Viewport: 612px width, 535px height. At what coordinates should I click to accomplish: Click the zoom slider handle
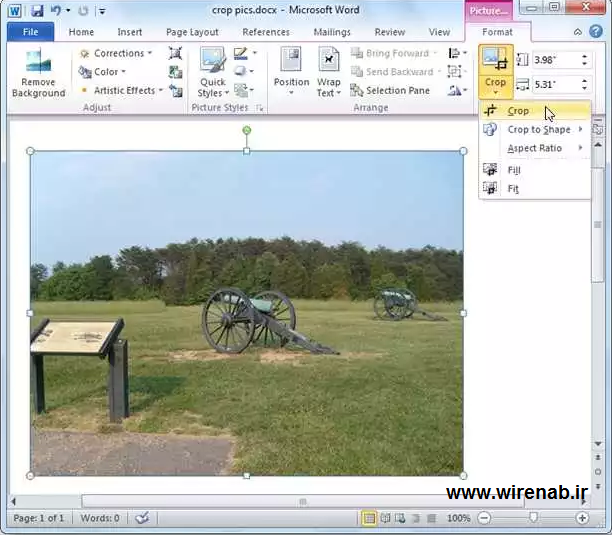click(533, 518)
